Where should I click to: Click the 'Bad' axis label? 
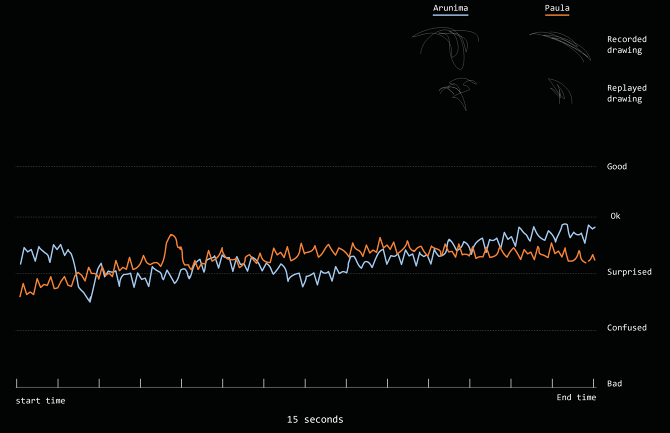point(614,383)
